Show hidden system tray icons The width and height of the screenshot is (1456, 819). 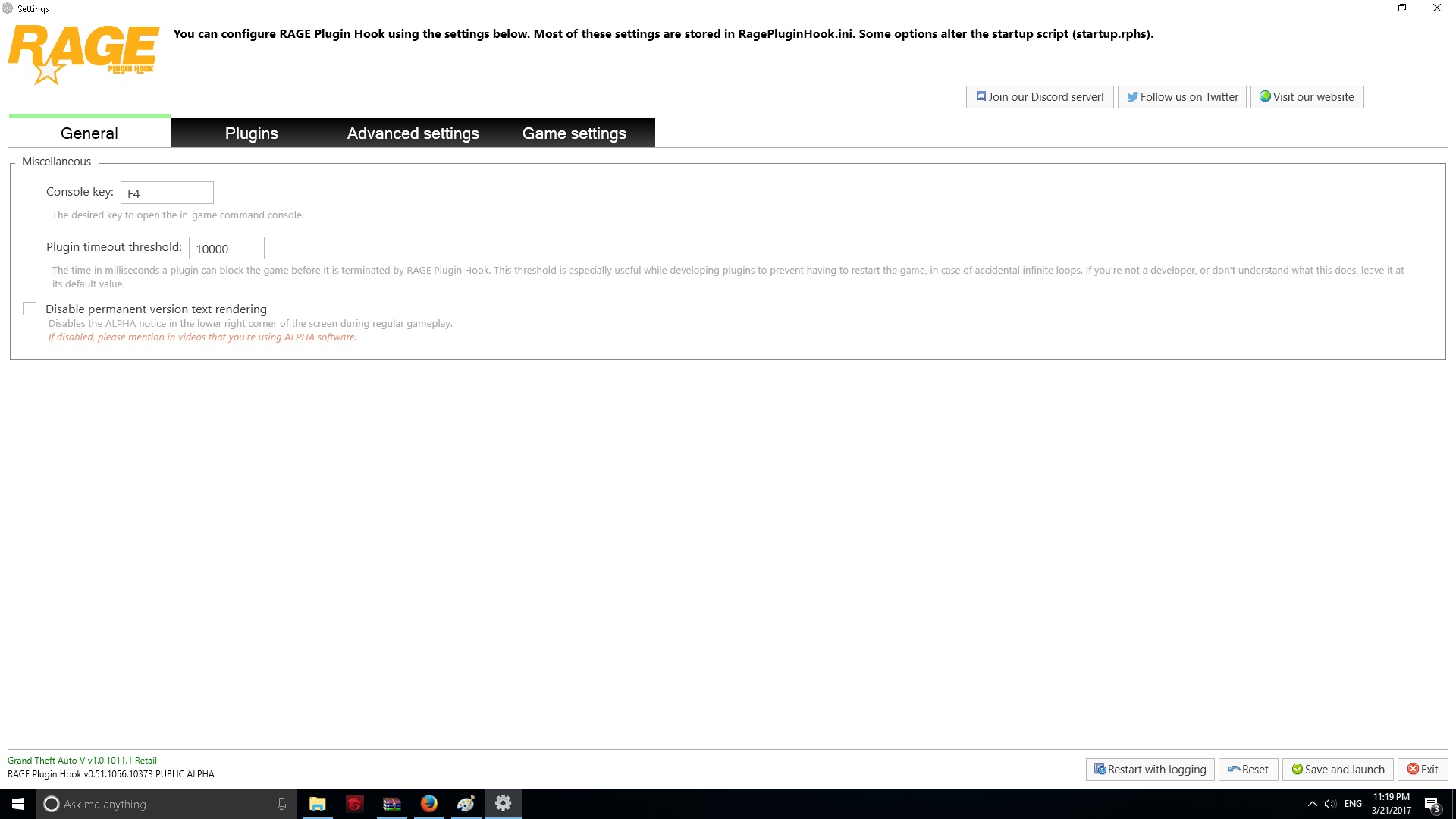[1312, 804]
